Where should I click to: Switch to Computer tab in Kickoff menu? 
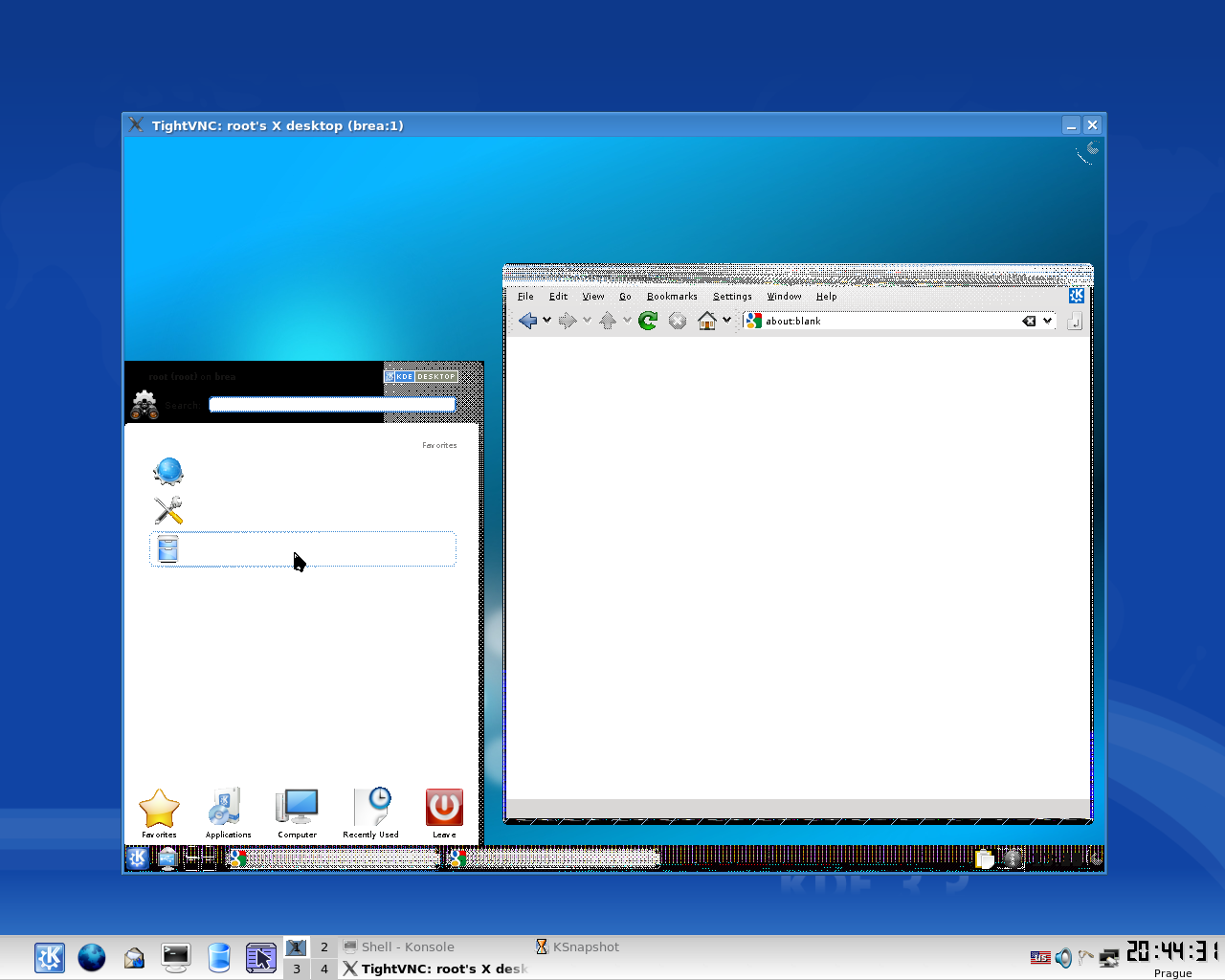coord(297,813)
